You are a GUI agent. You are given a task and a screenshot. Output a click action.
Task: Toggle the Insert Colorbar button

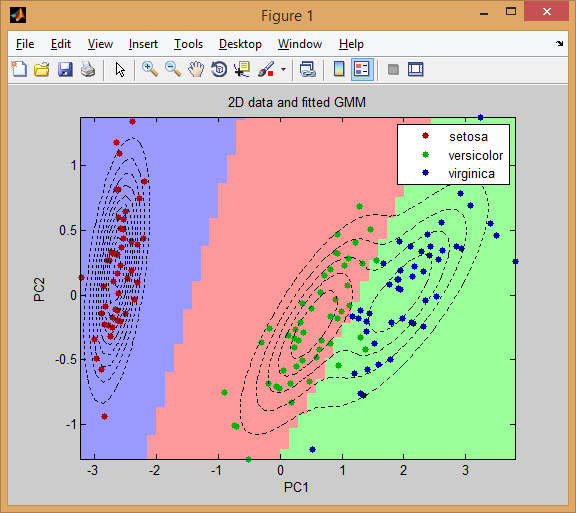339,69
